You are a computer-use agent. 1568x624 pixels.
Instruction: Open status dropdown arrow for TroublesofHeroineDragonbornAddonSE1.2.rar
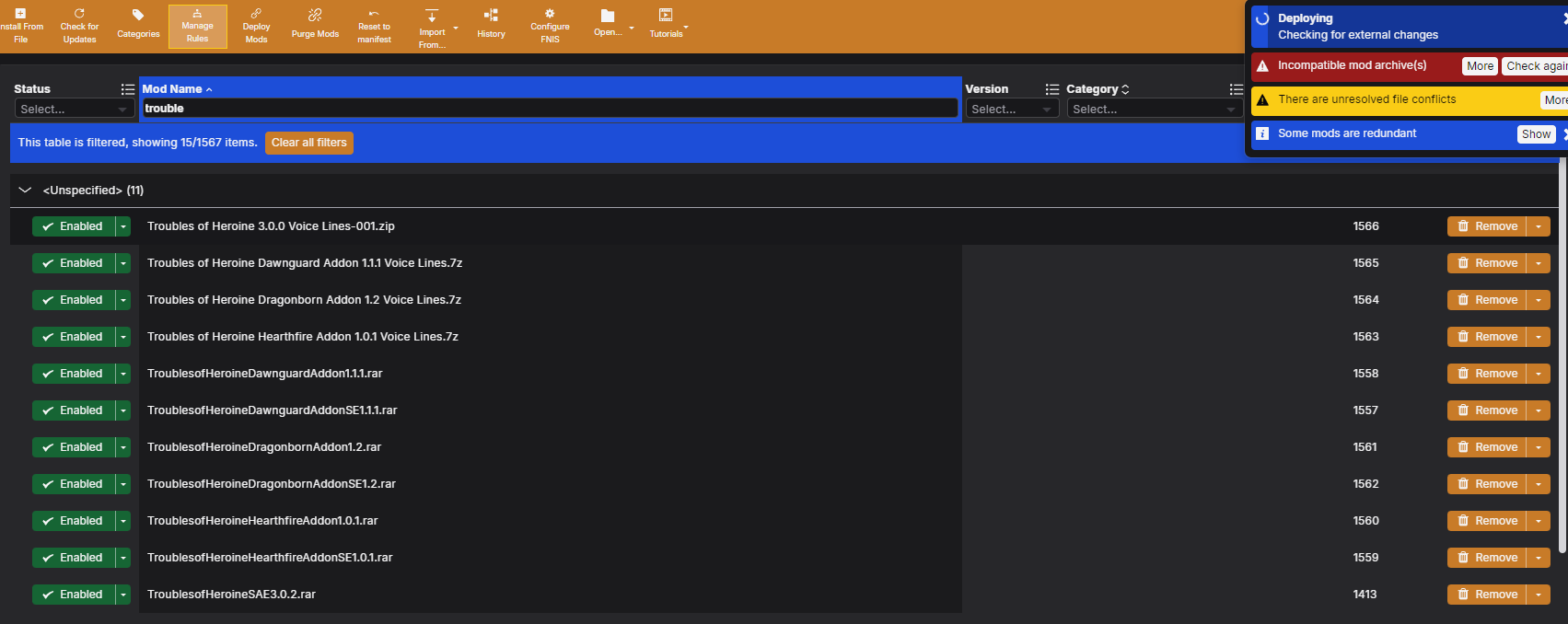click(123, 484)
